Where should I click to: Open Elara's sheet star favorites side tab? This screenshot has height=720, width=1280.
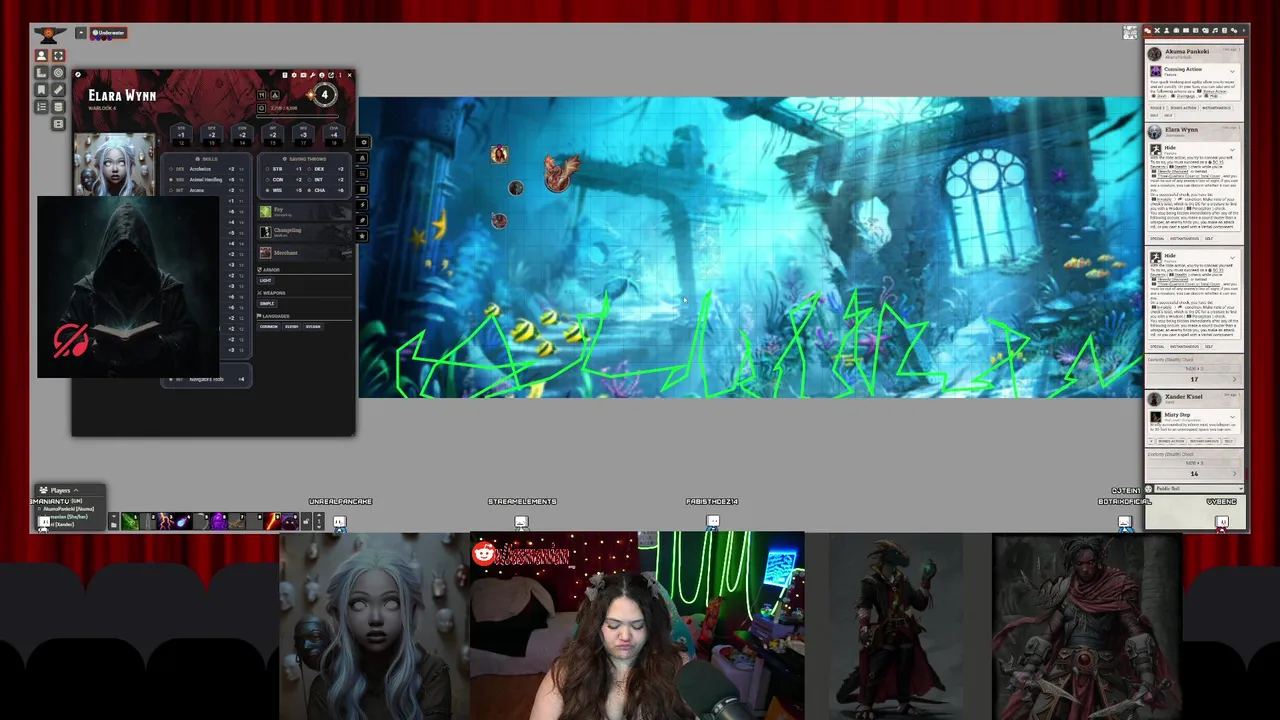[362, 236]
